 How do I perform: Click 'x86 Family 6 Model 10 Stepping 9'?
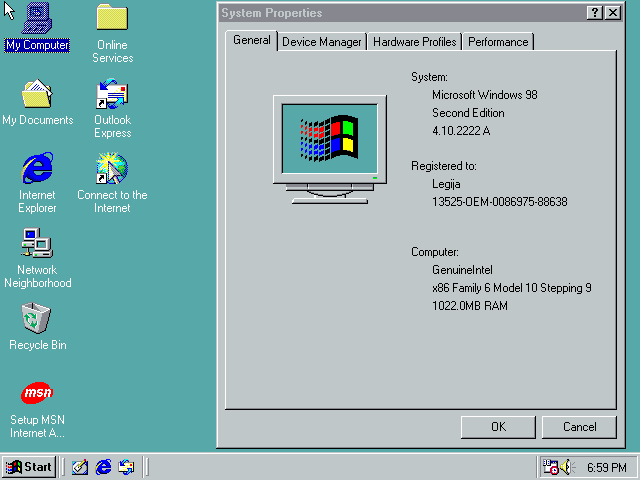[512, 288]
